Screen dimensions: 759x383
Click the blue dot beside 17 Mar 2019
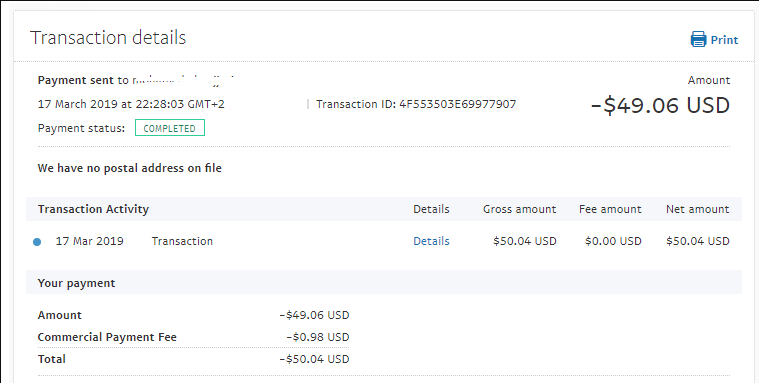tap(37, 242)
